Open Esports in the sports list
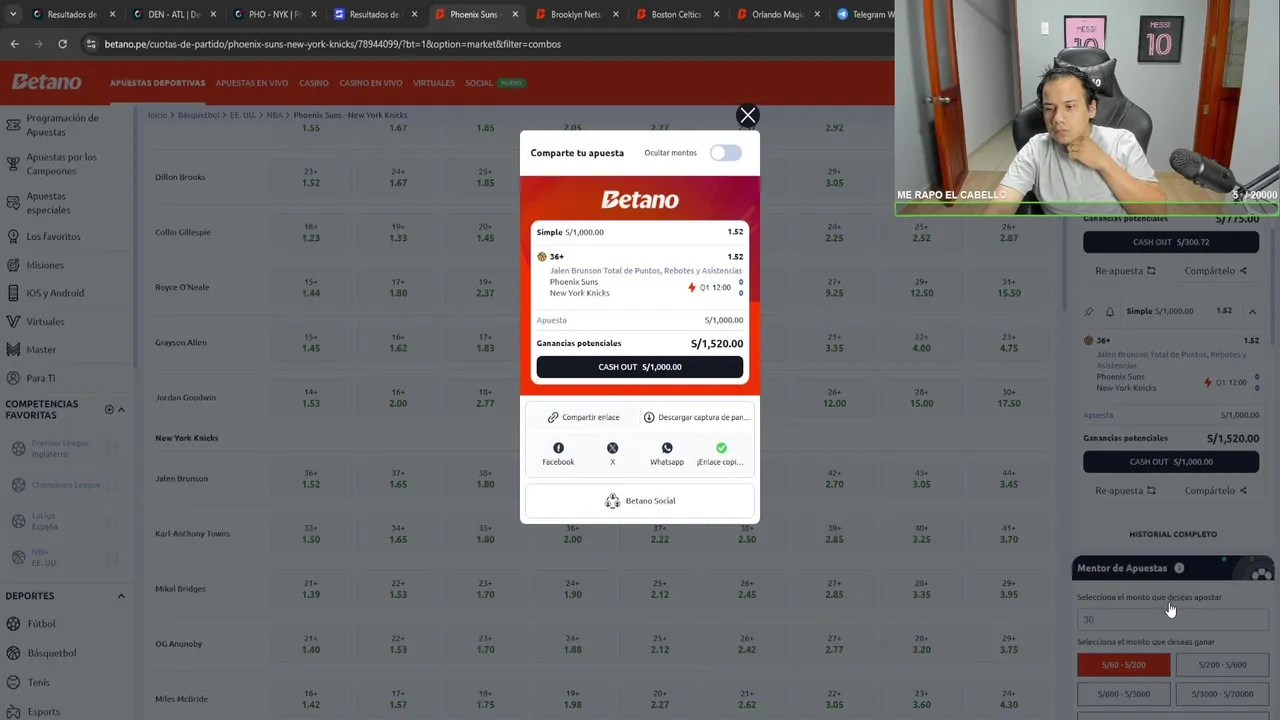This screenshot has width=1280, height=720. click(44, 711)
